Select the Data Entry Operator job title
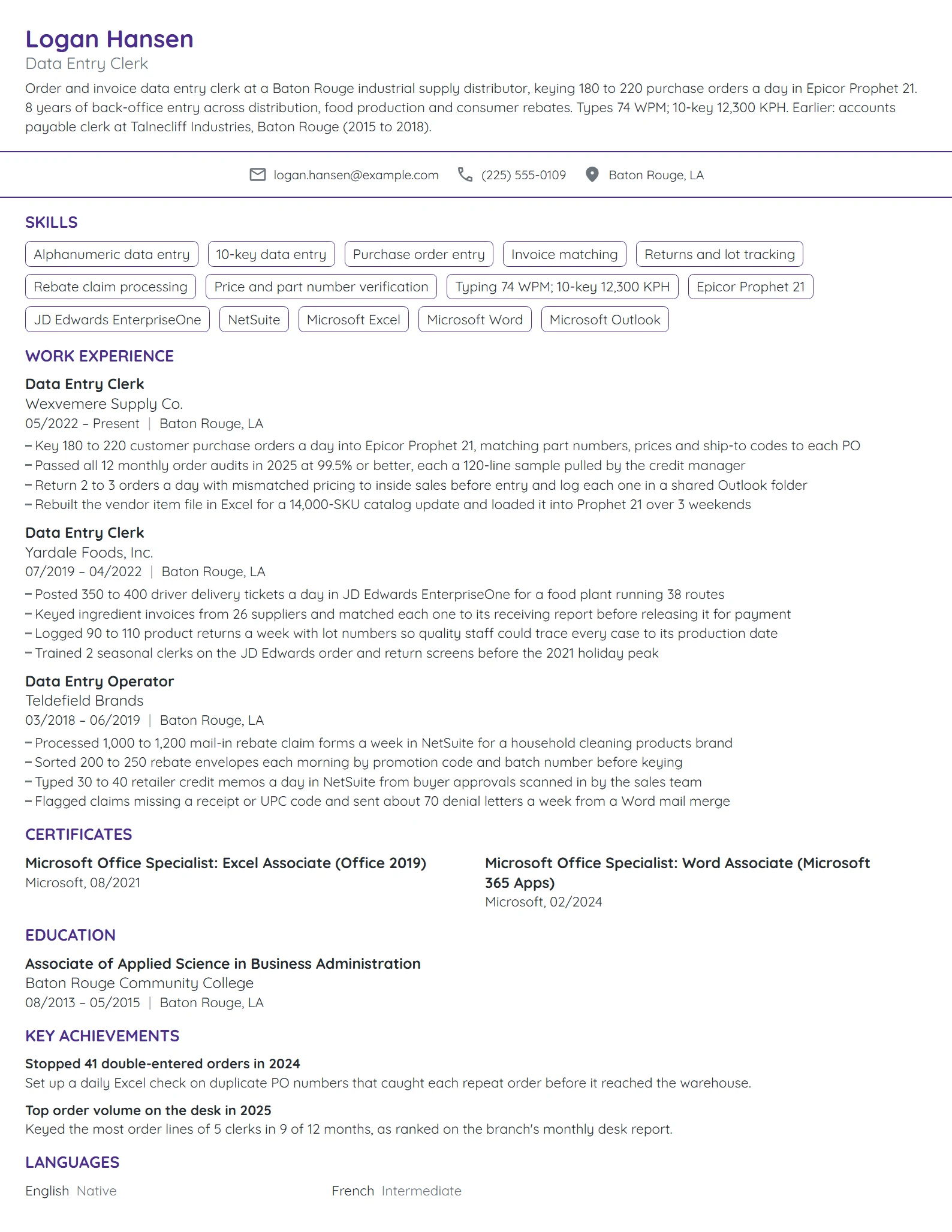This screenshot has width=952, height=1232. pyautogui.click(x=100, y=682)
